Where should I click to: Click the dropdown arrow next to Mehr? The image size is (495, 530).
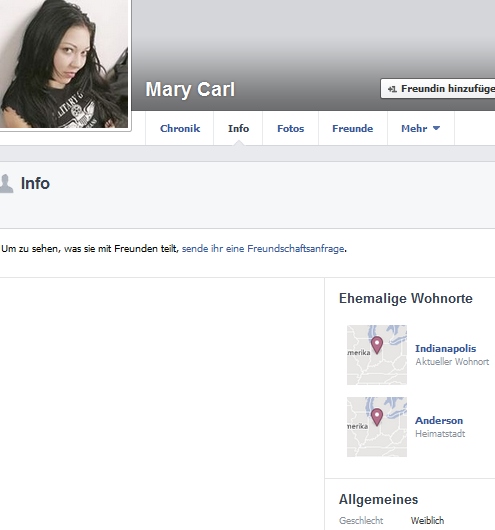tap(436, 128)
